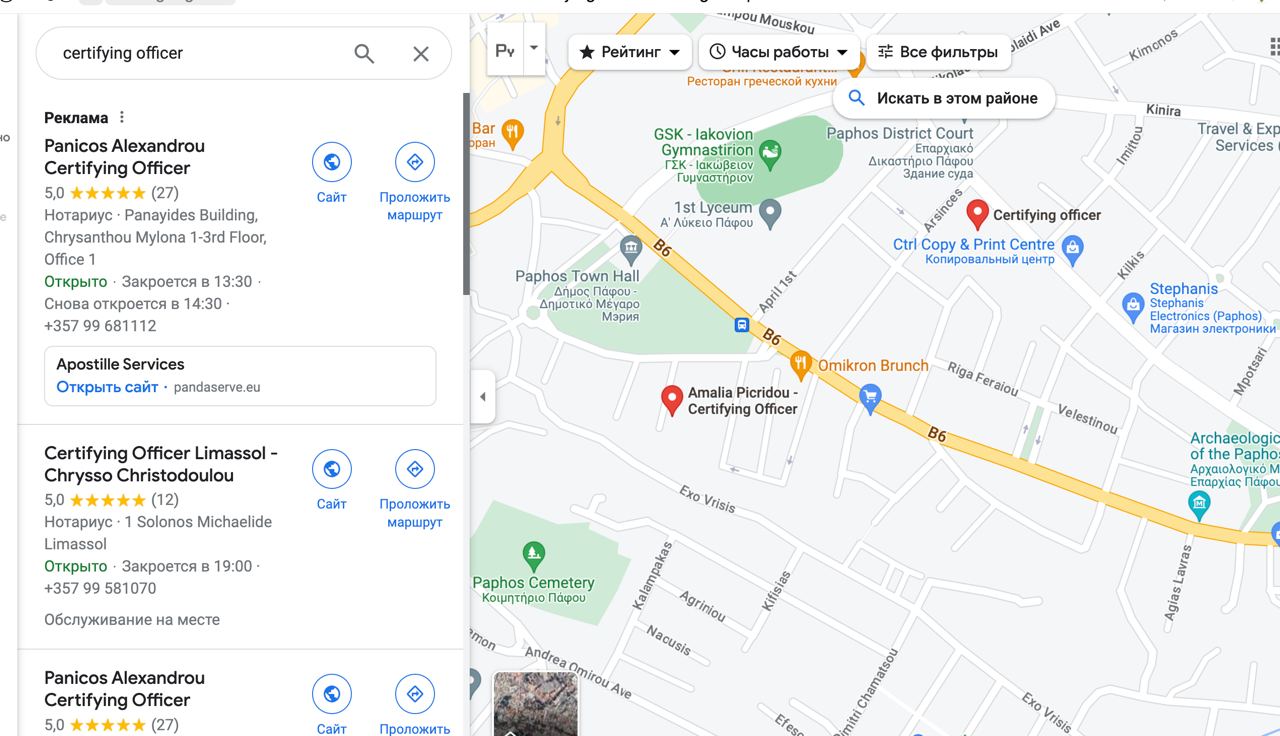Image resolution: width=1280 pixels, height=736 pixels.
Task: Click the magnifier search icon in search box
Action: (364, 54)
